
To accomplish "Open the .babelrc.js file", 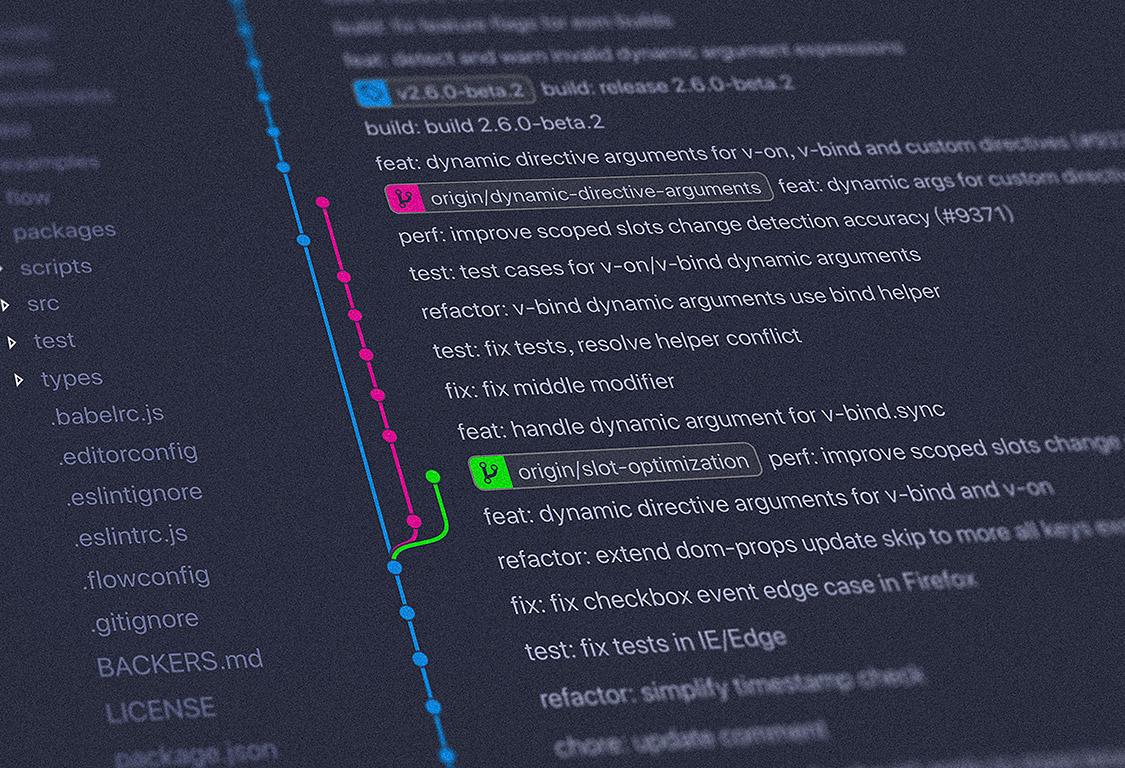I will click(x=108, y=416).
